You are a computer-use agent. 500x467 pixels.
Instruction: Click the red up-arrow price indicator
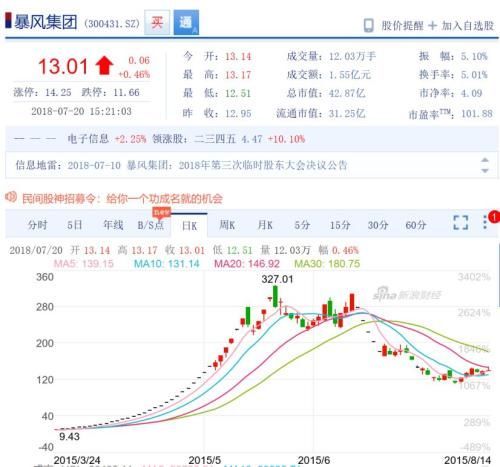pyautogui.click(x=104, y=65)
